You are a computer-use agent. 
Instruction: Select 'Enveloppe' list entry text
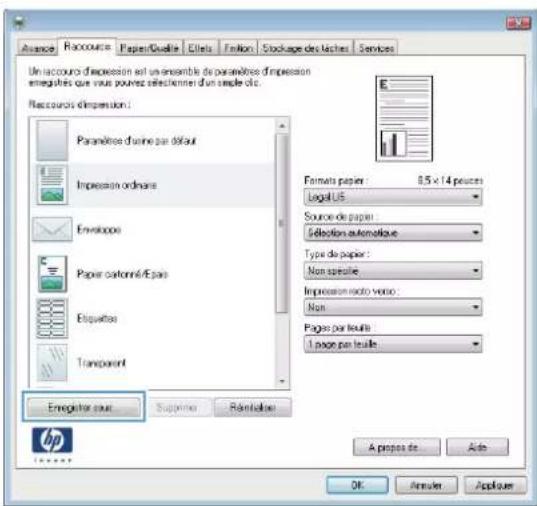[x=99, y=229]
